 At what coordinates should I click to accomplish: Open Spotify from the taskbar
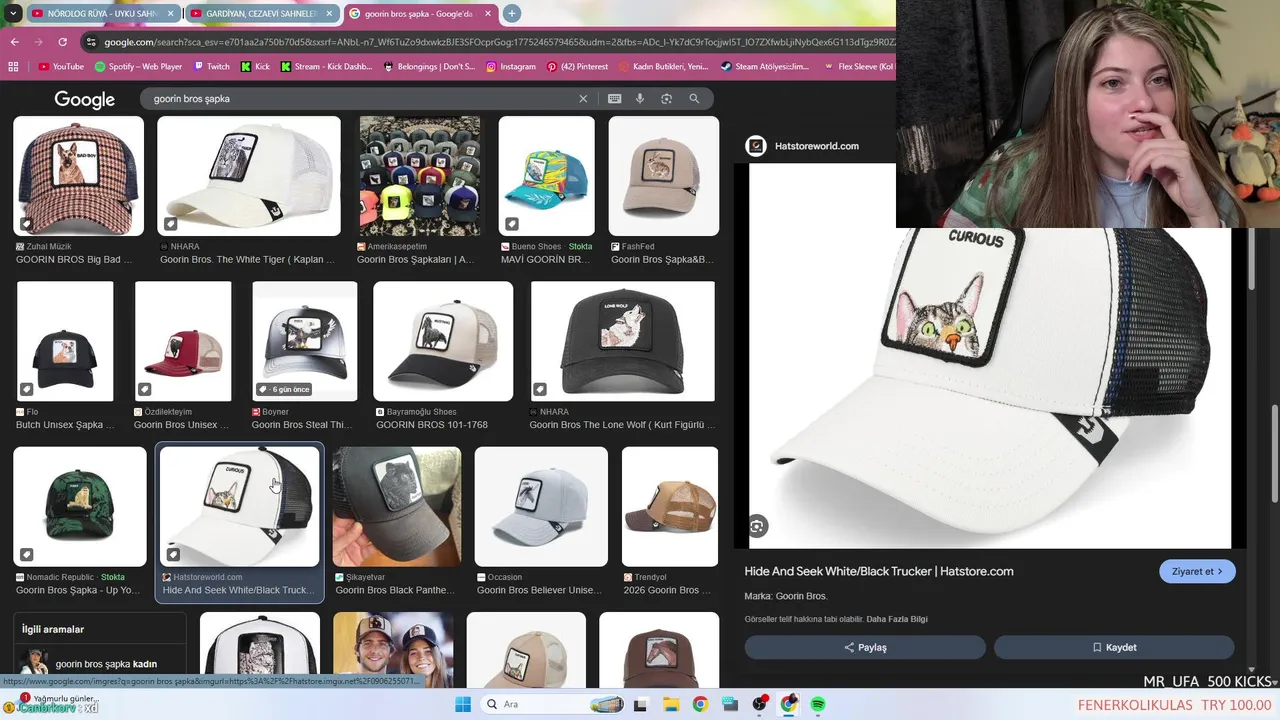click(818, 704)
